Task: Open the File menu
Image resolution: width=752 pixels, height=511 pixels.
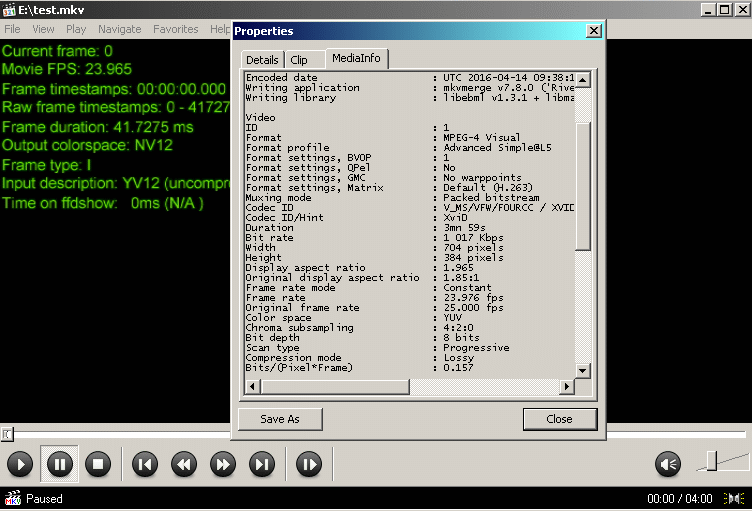Action: [x=12, y=29]
